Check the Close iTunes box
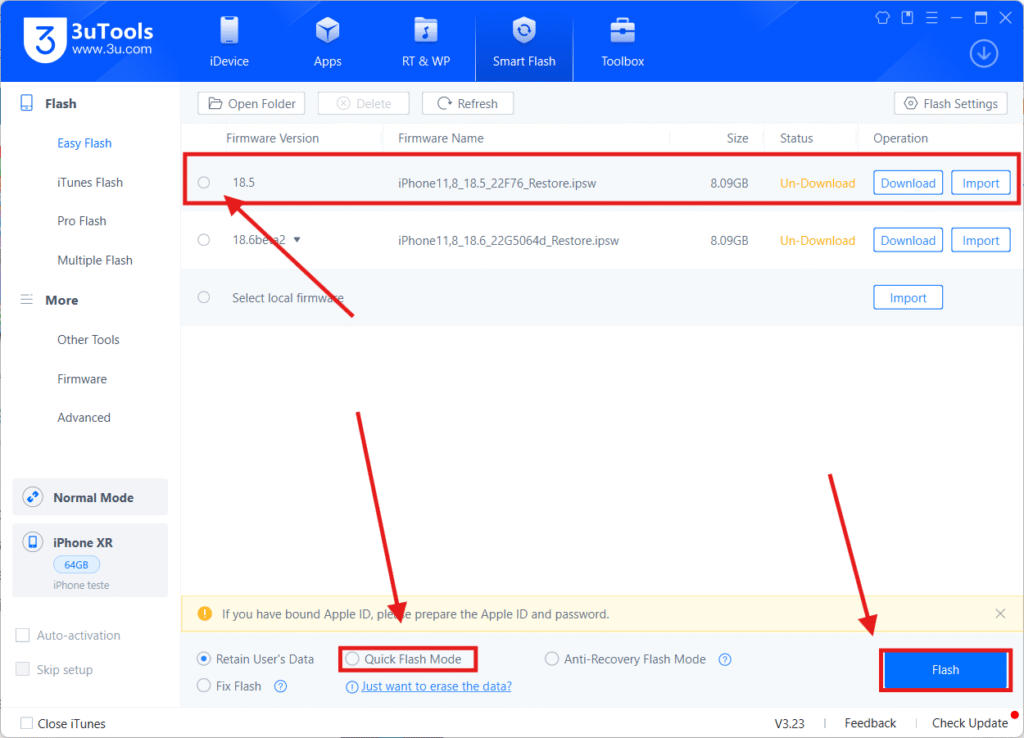 click(27, 723)
